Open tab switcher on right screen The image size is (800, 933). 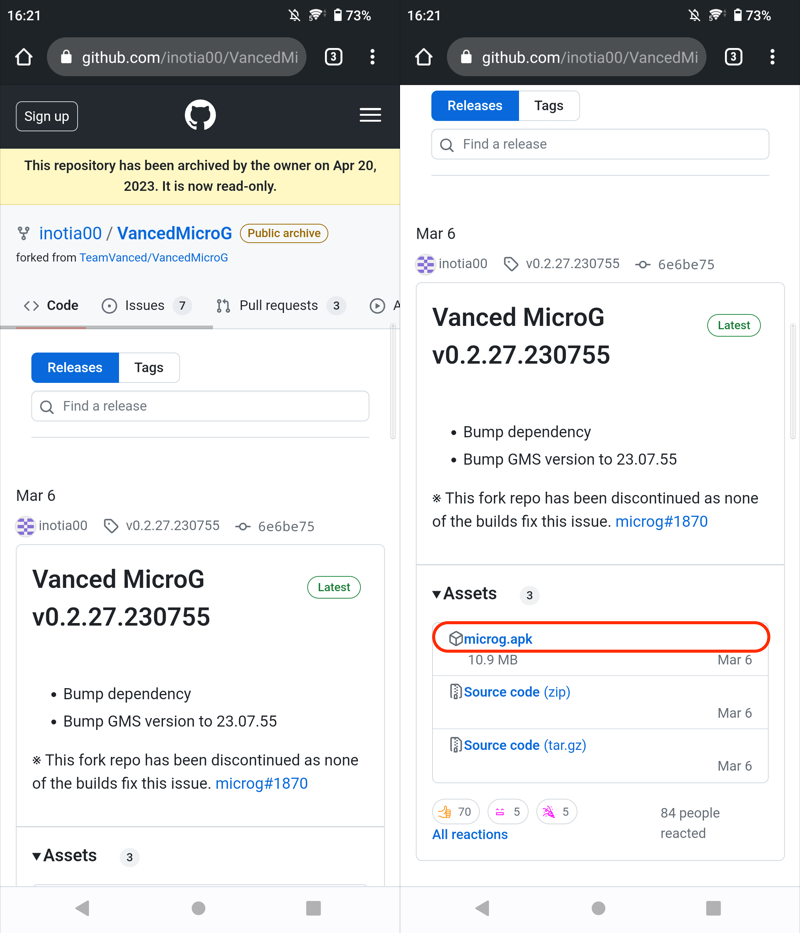[733, 57]
